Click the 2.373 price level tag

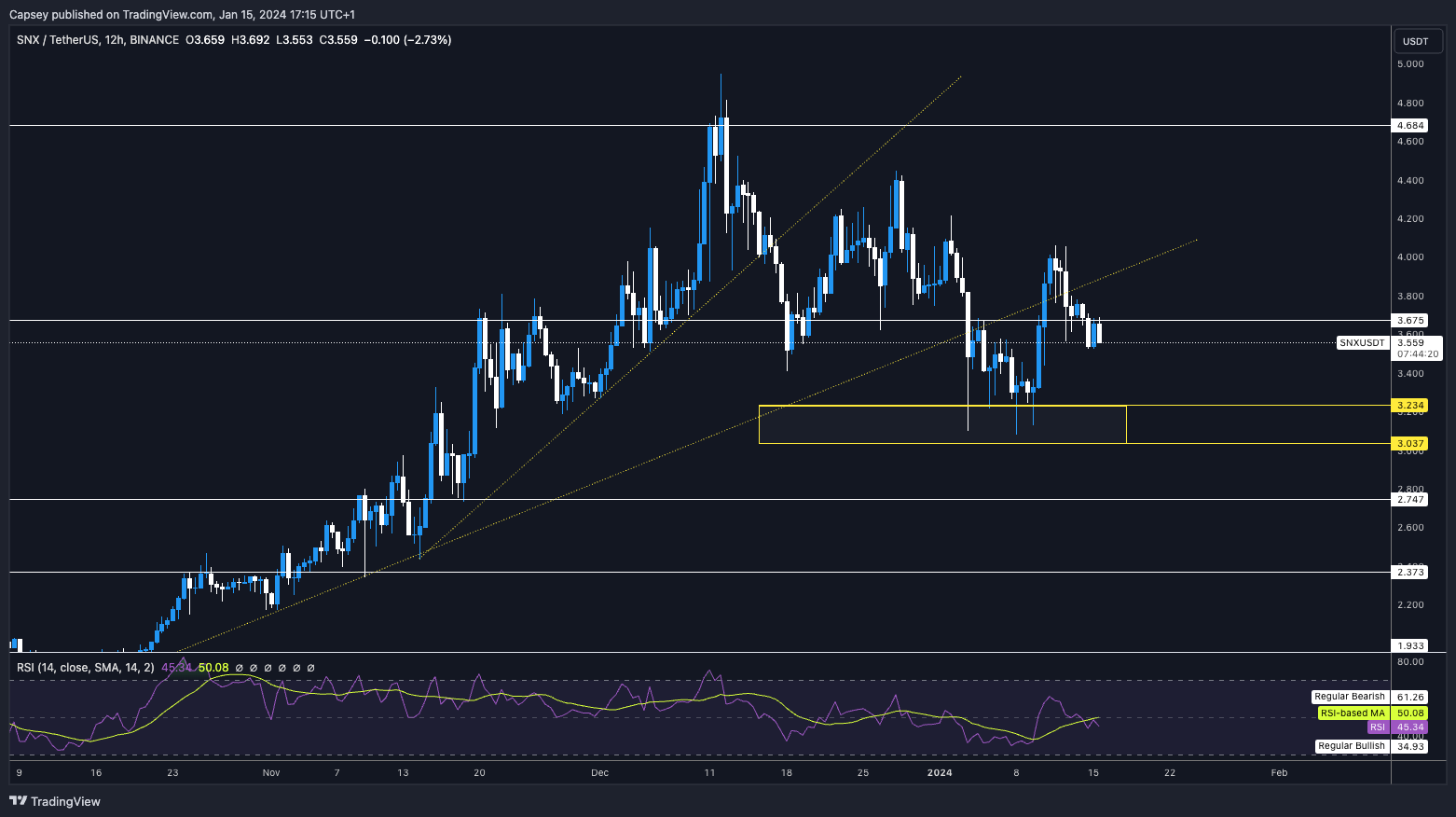point(1411,573)
